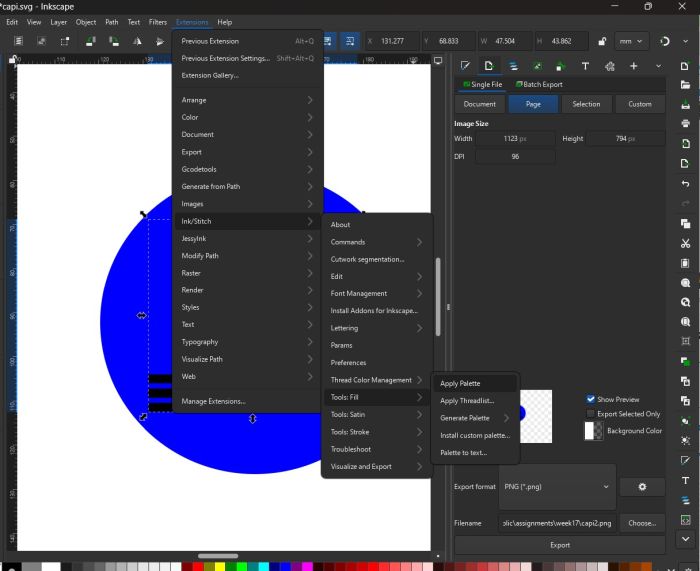Open Fill and Stroke dialog tab icon
Screen dimensions: 700x571
[465, 66]
